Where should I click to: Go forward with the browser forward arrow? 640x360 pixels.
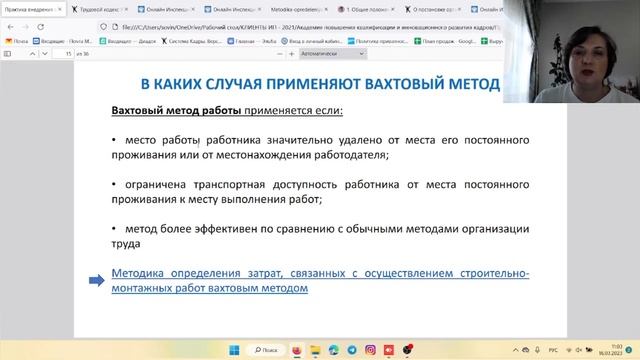pyautogui.click(x=25, y=27)
